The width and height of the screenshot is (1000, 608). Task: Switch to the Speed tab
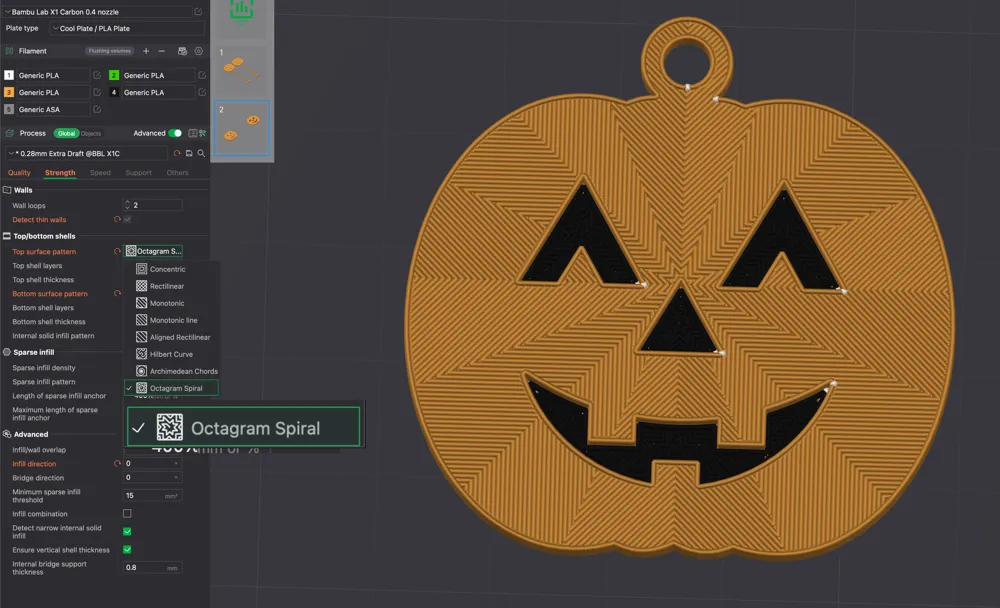point(101,172)
